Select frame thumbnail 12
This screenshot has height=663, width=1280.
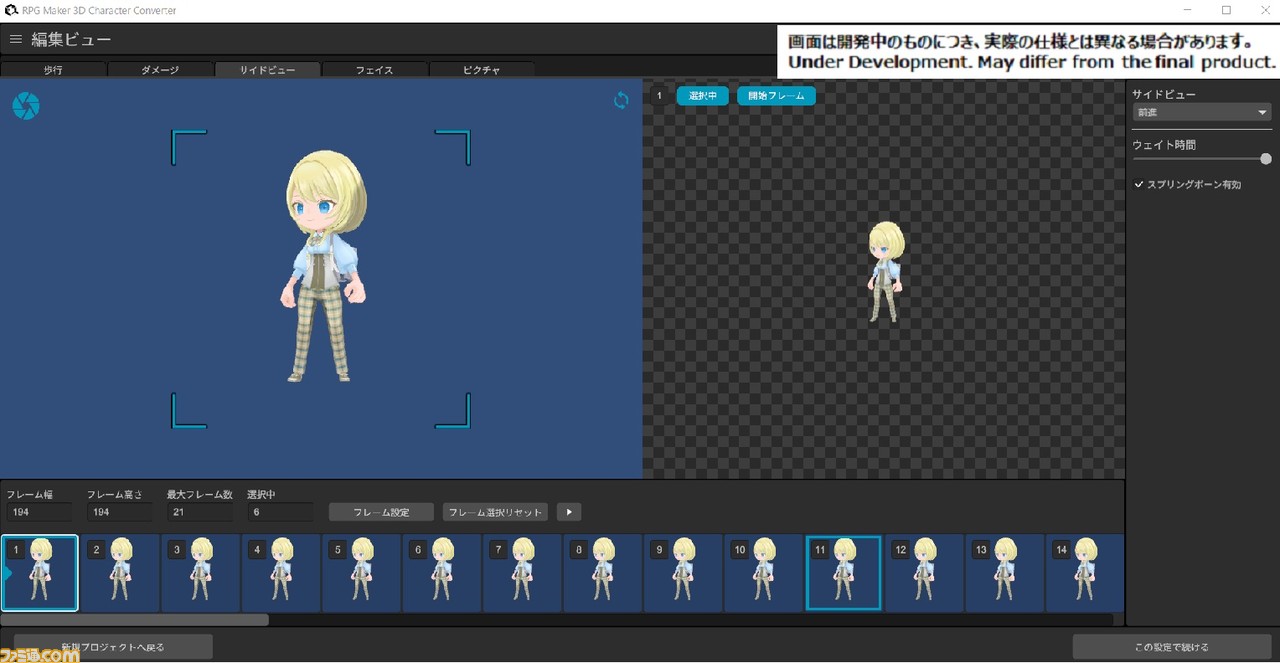924,573
